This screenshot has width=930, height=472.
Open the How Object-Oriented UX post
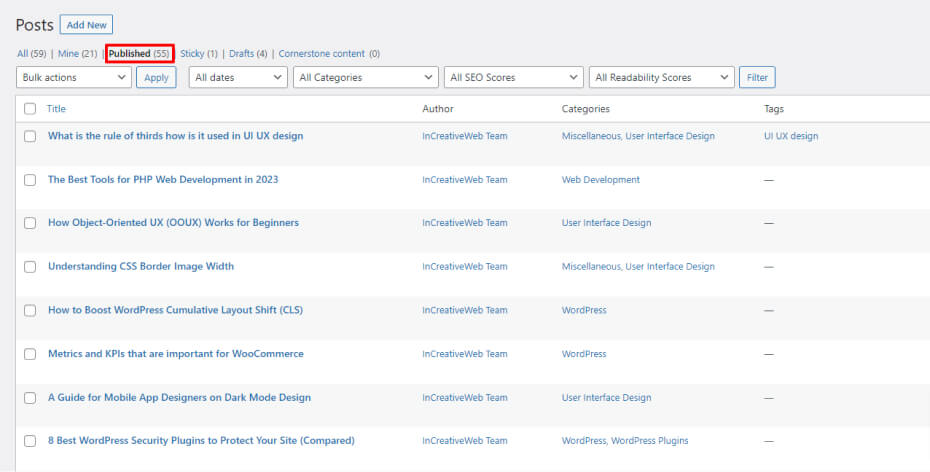(x=173, y=223)
